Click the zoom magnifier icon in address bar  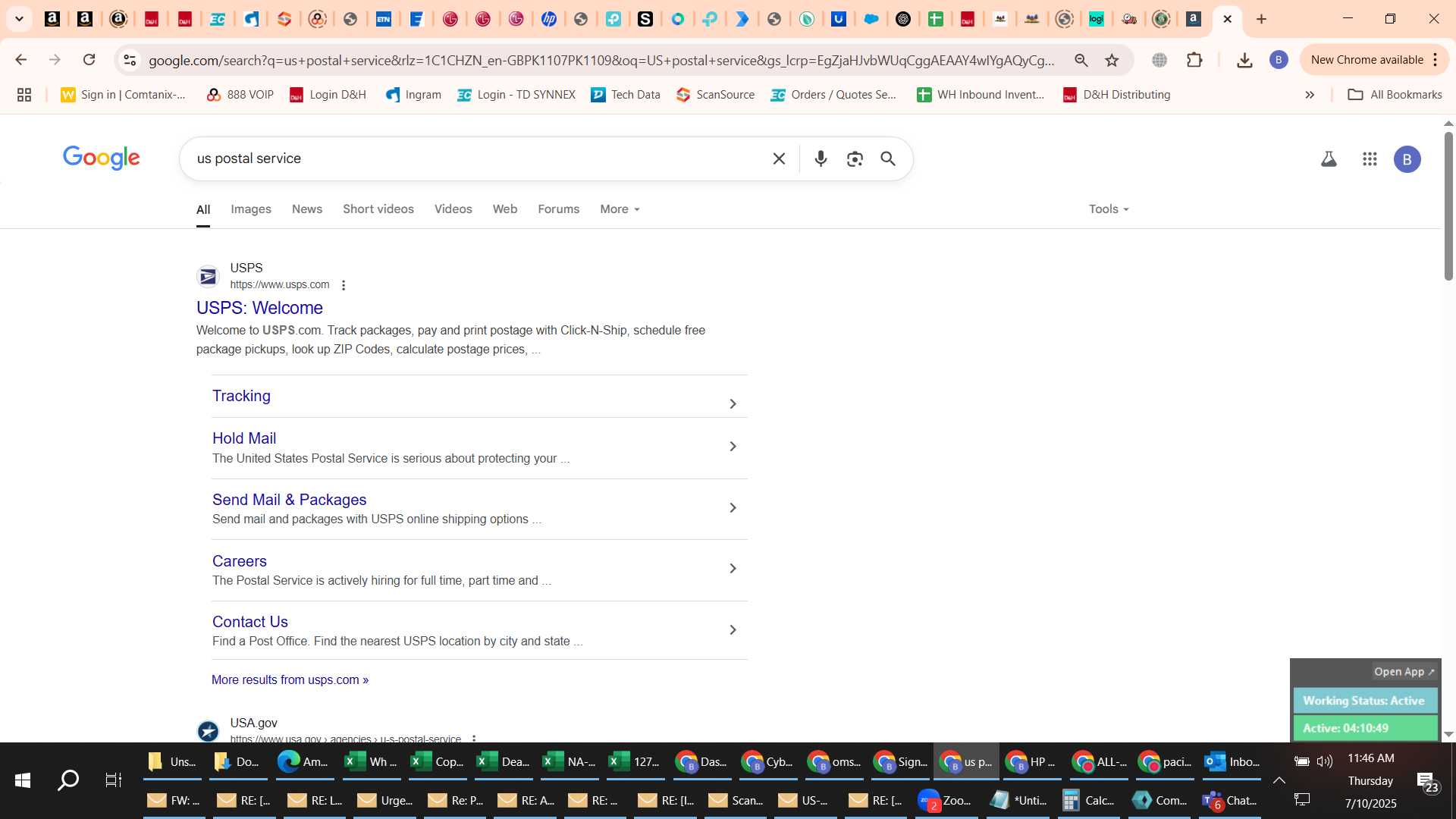[x=1081, y=60]
